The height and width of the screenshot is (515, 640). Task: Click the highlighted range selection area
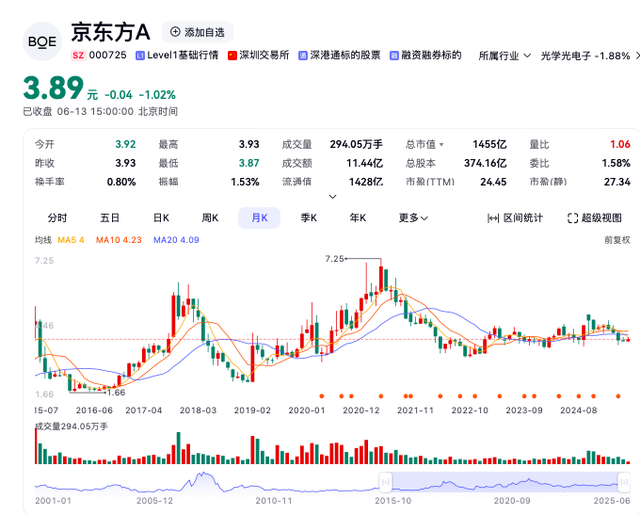click(x=505, y=482)
